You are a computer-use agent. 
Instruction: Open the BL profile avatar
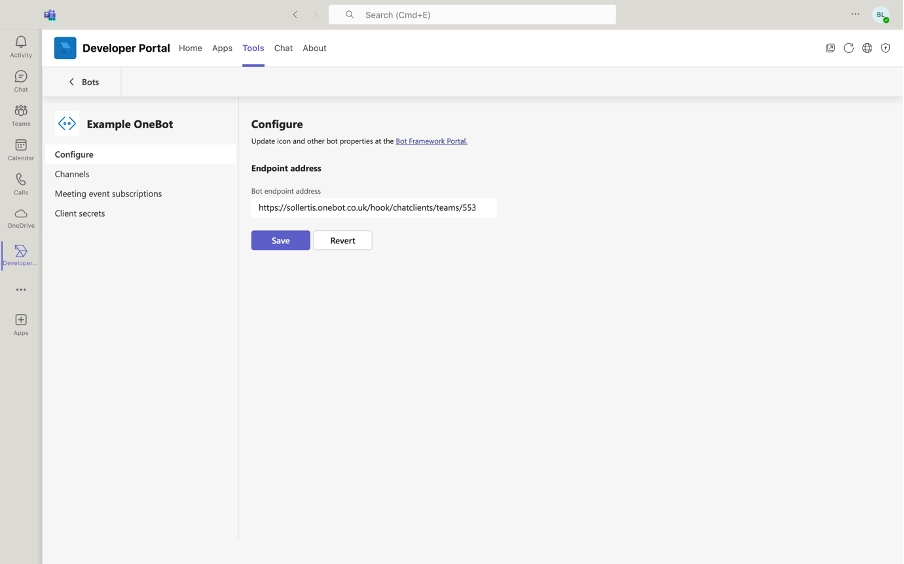pos(880,15)
